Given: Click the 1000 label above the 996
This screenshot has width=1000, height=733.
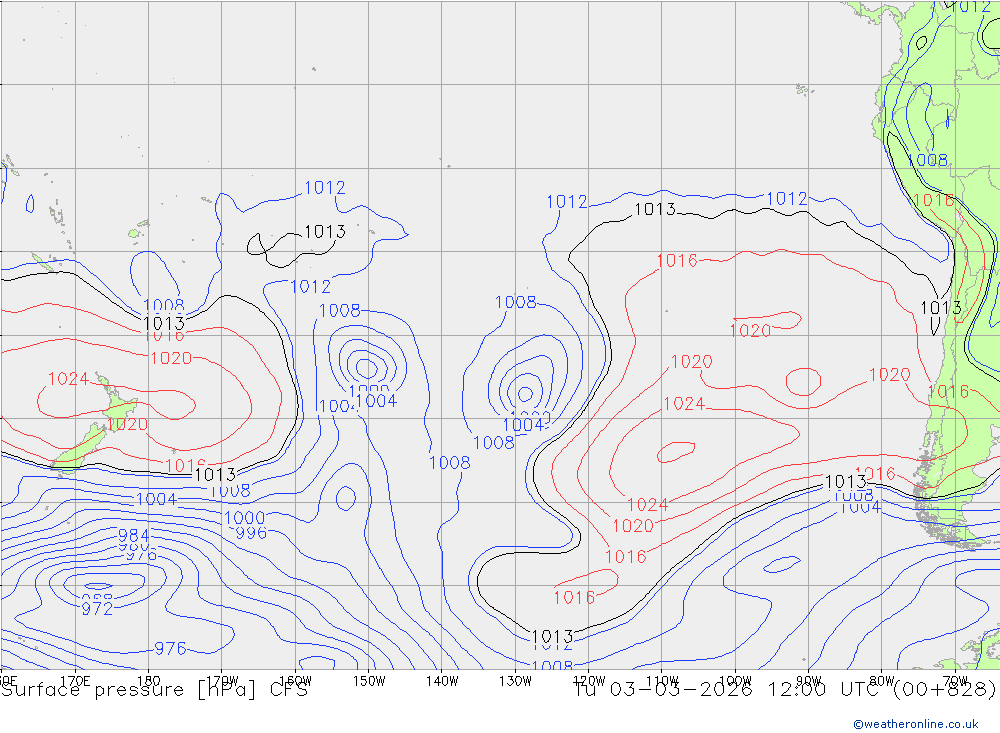Looking at the screenshot, I should 245,518.
